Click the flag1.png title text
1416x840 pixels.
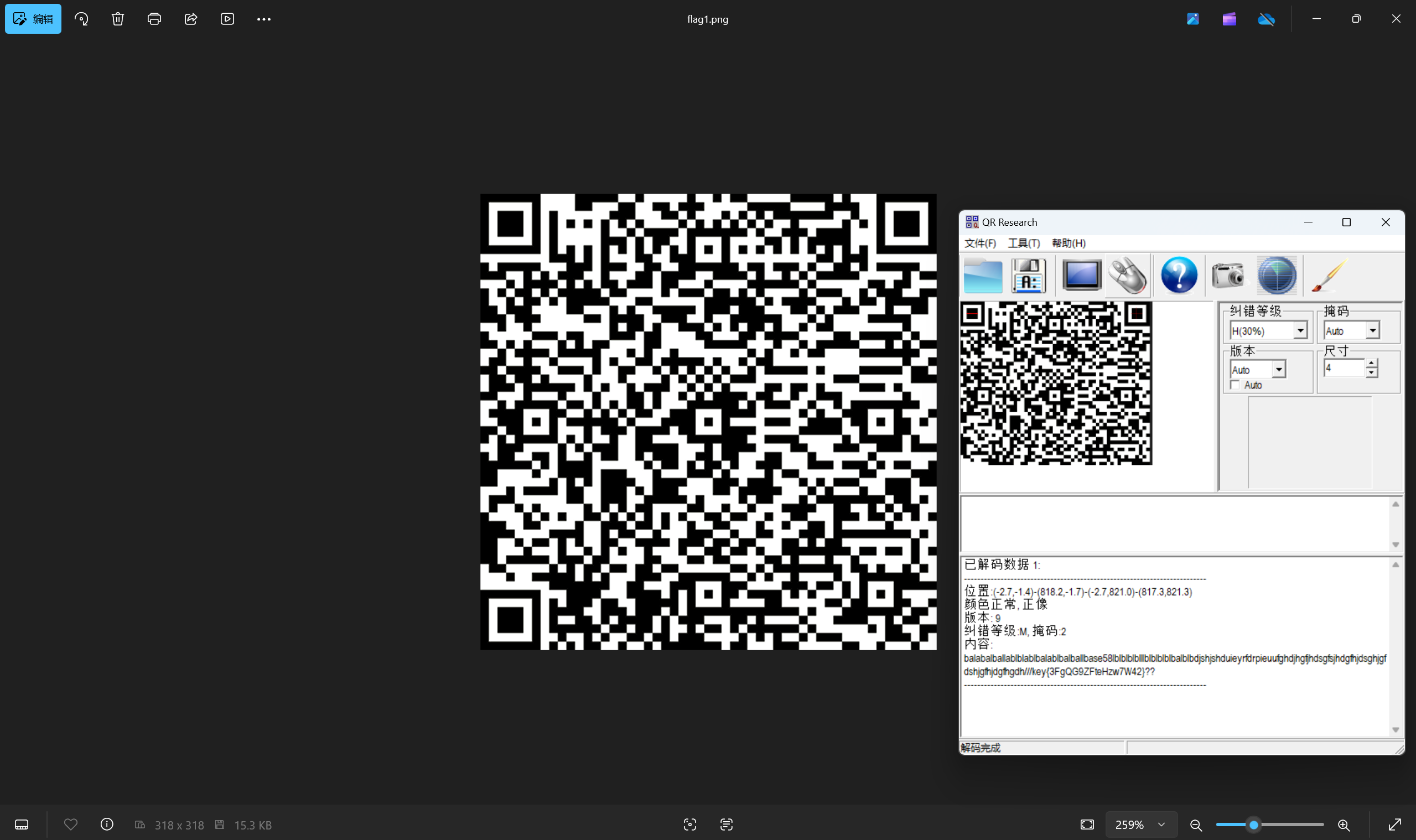pyautogui.click(x=707, y=19)
